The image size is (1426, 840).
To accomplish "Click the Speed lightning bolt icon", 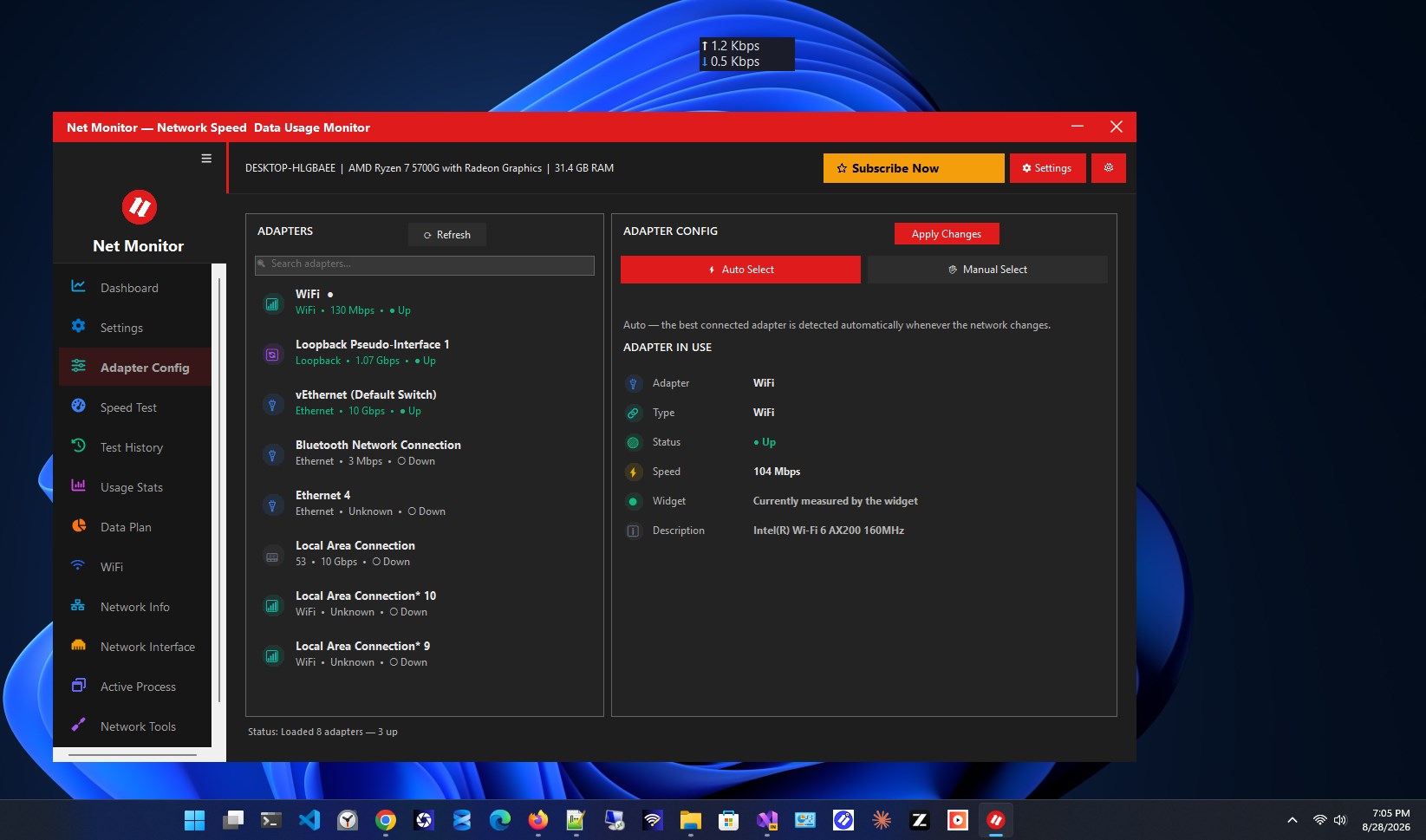I will pos(633,472).
